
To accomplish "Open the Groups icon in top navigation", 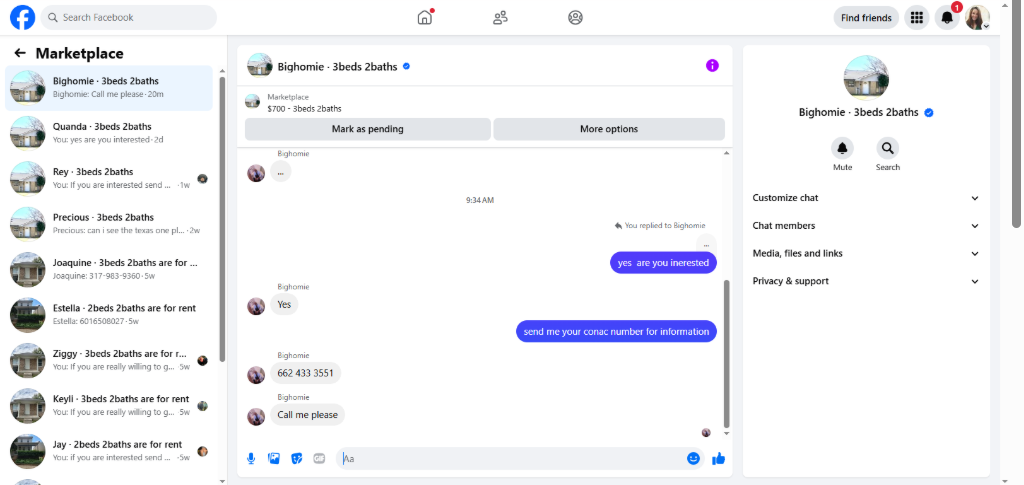I will tap(575, 18).
